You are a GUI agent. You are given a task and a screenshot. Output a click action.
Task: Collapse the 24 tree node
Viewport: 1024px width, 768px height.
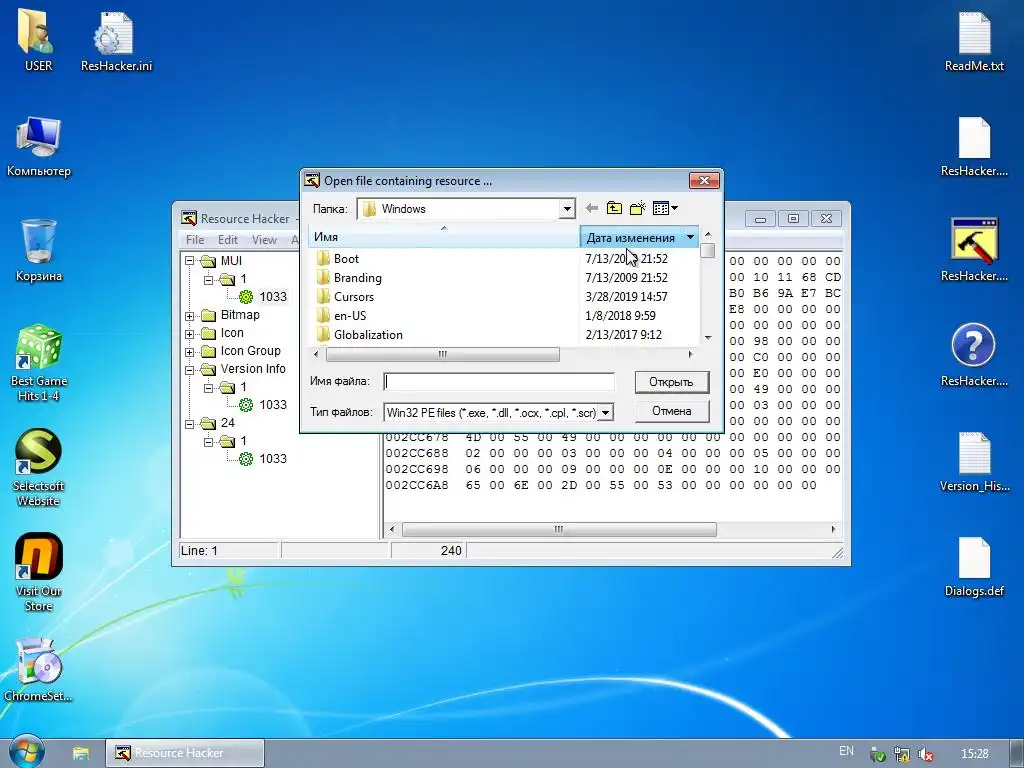click(x=189, y=424)
